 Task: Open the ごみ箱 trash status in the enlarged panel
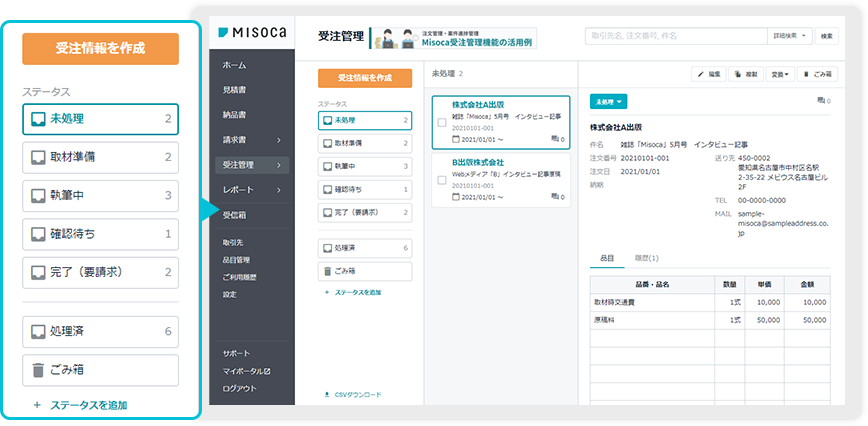[x=100, y=369]
